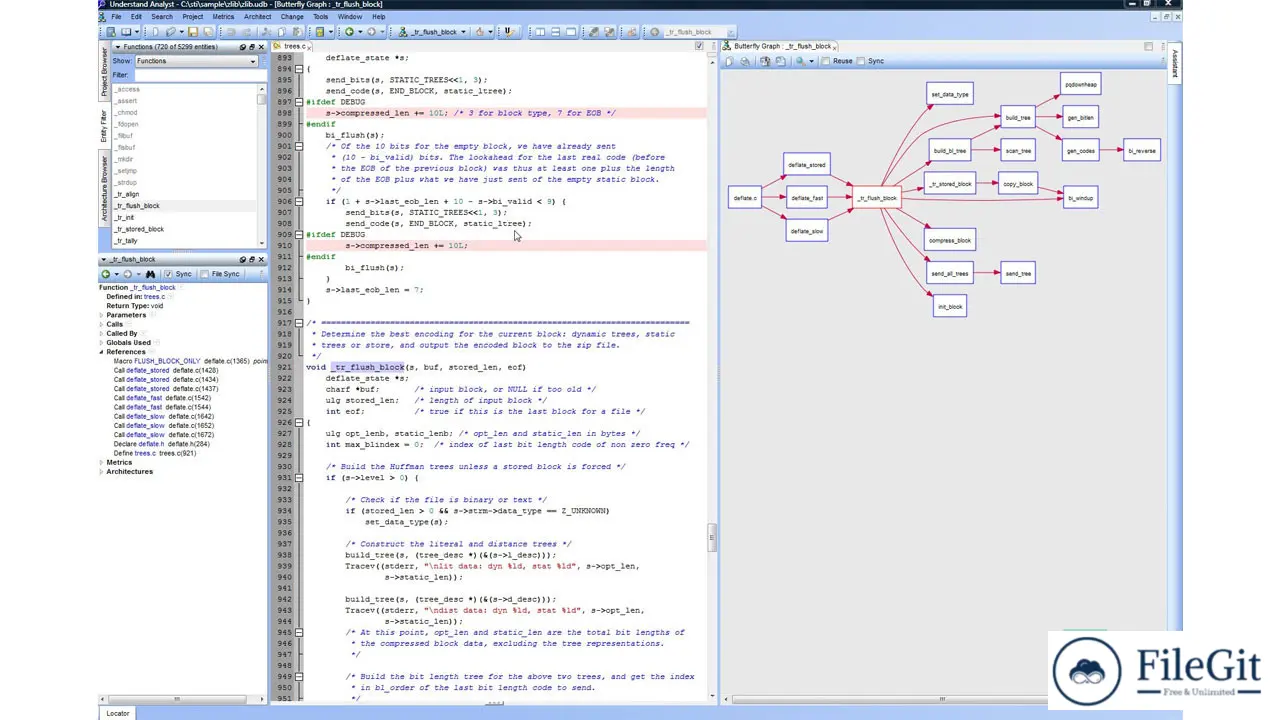Screen dimensions: 1280x720
Task: Close the Functions entity filter panel
Action: click(261, 47)
